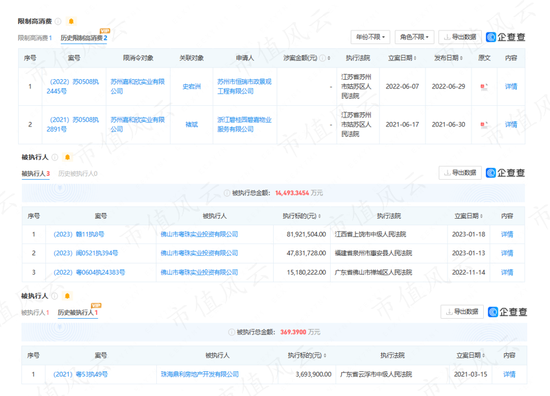Click info icon before 被执行总金额 14,493.3454 万元
The image size is (550, 396).
point(227,193)
